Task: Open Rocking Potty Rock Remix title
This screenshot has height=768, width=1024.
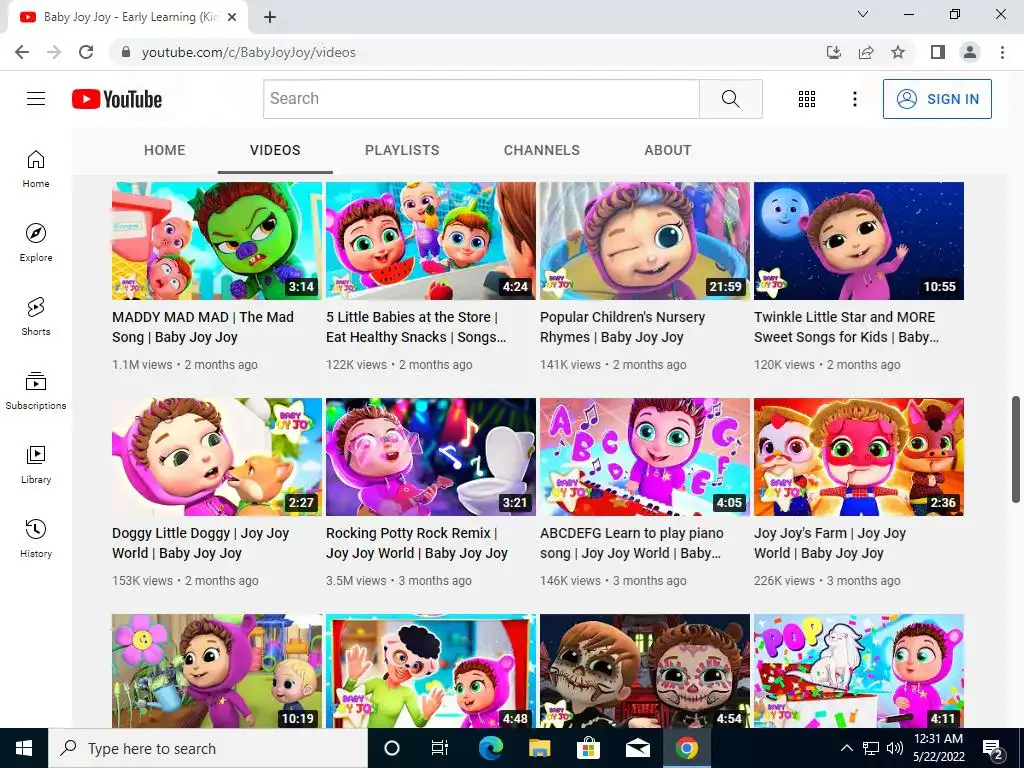Action: click(417, 543)
